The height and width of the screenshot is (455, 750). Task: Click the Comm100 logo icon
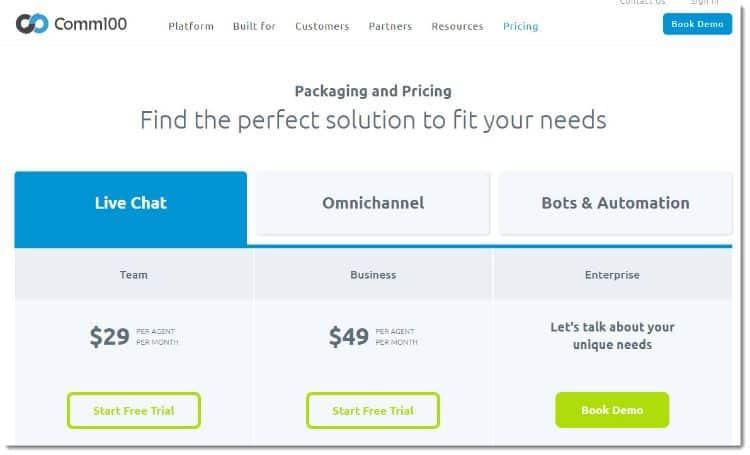coord(31,24)
